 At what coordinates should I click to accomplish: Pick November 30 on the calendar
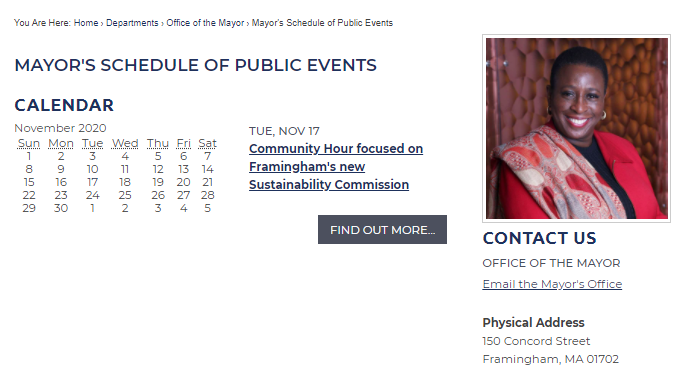[61, 208]
